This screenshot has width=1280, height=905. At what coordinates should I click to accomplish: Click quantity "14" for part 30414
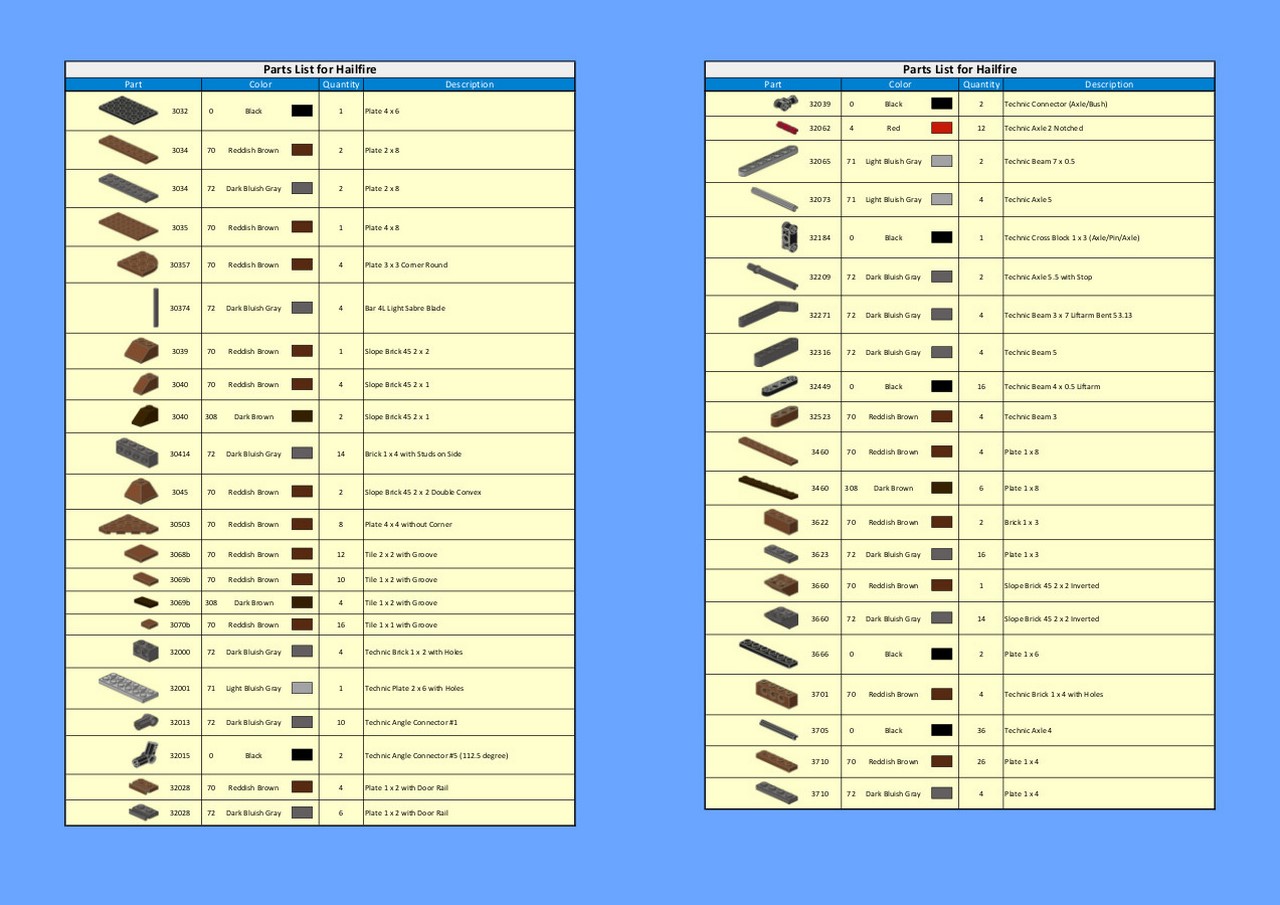pos(341,454)
